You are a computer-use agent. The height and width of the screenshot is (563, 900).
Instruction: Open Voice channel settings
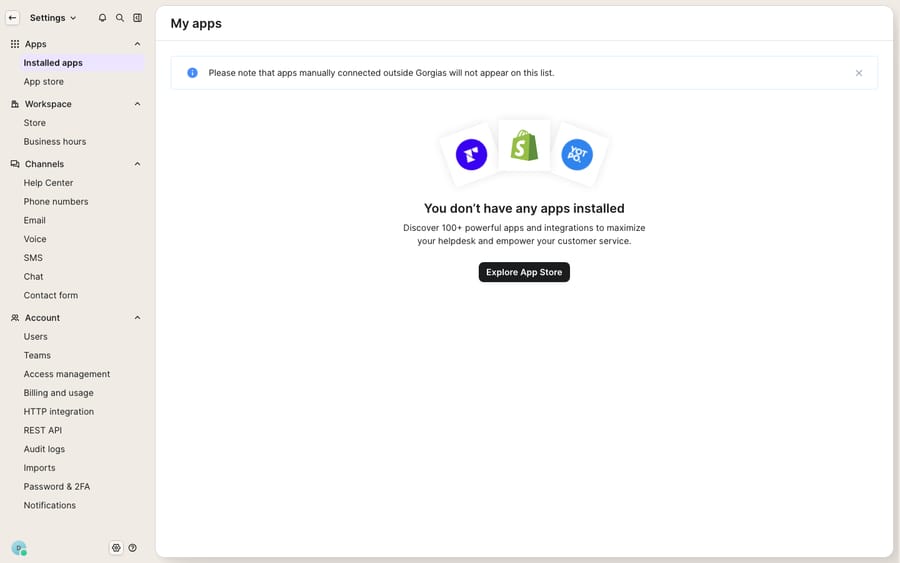point(35,239)
